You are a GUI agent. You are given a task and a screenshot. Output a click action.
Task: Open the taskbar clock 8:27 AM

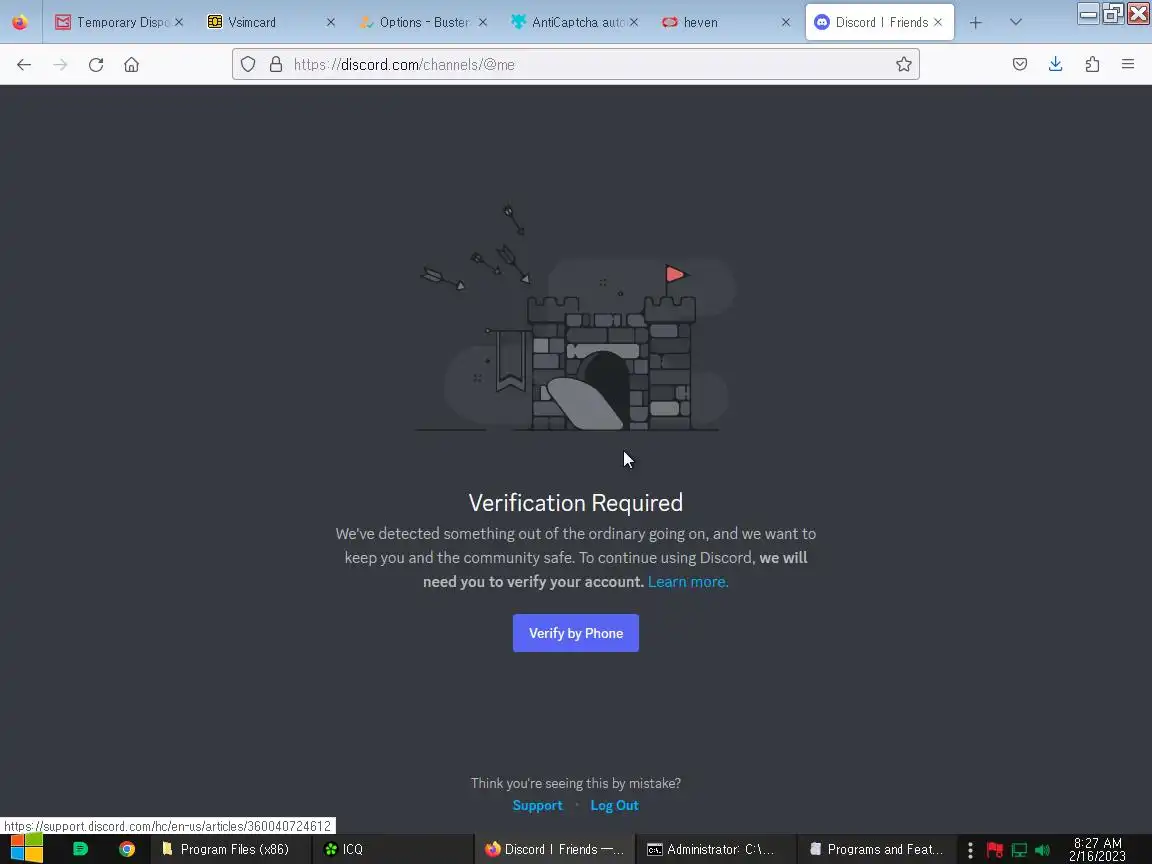tap(1098, 849)
